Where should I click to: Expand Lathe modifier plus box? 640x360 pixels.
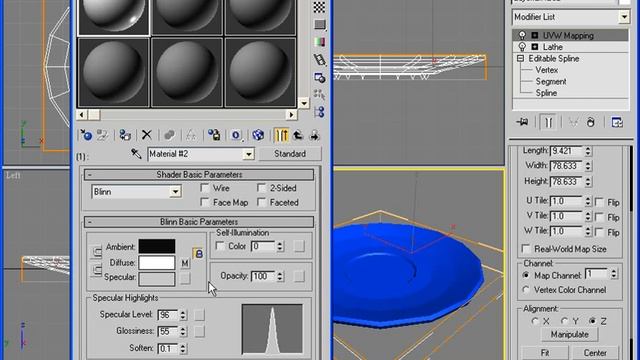point(535,47)
